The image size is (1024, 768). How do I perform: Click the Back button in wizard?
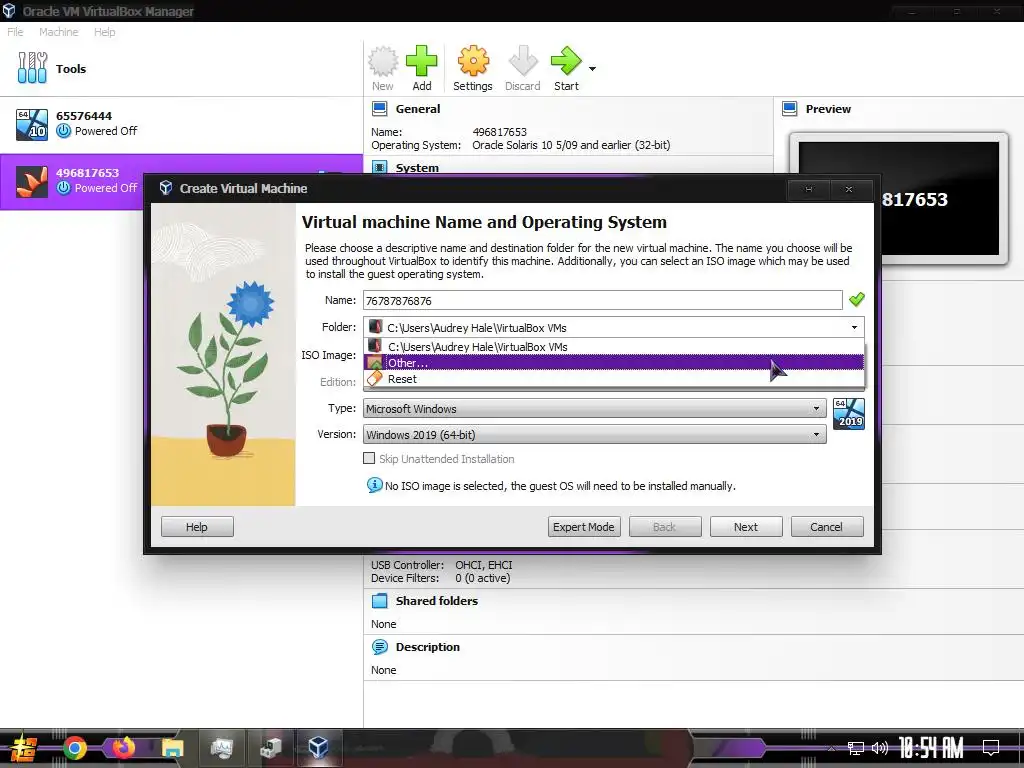pos(665,527)
